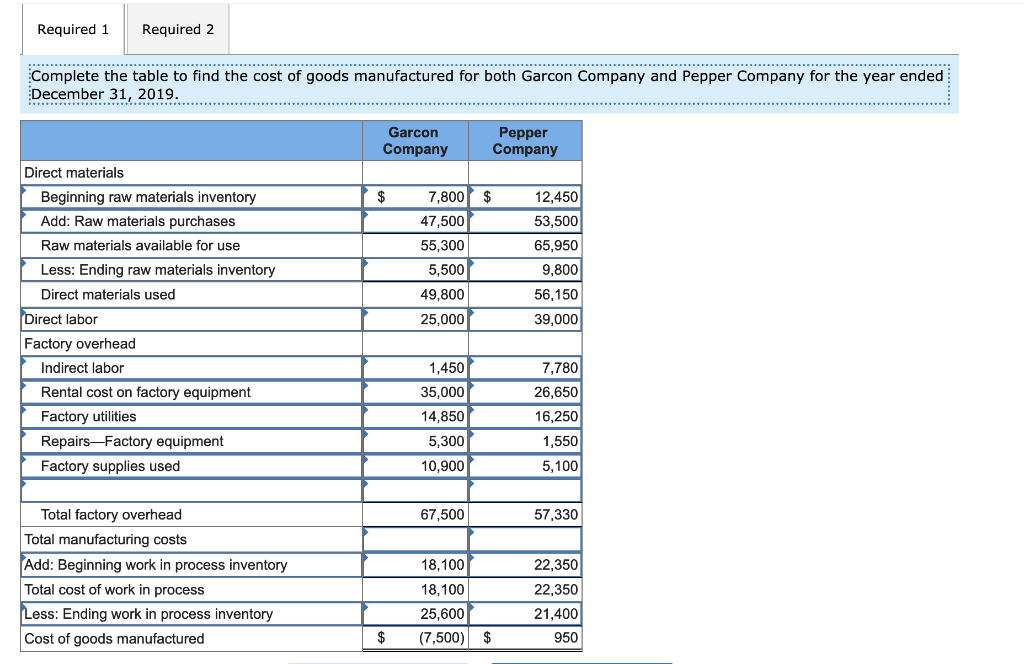Click Garcon indirect labor 1,450 field
The width and height of the screenshot is (1024, 664).
tap(415, 368)
